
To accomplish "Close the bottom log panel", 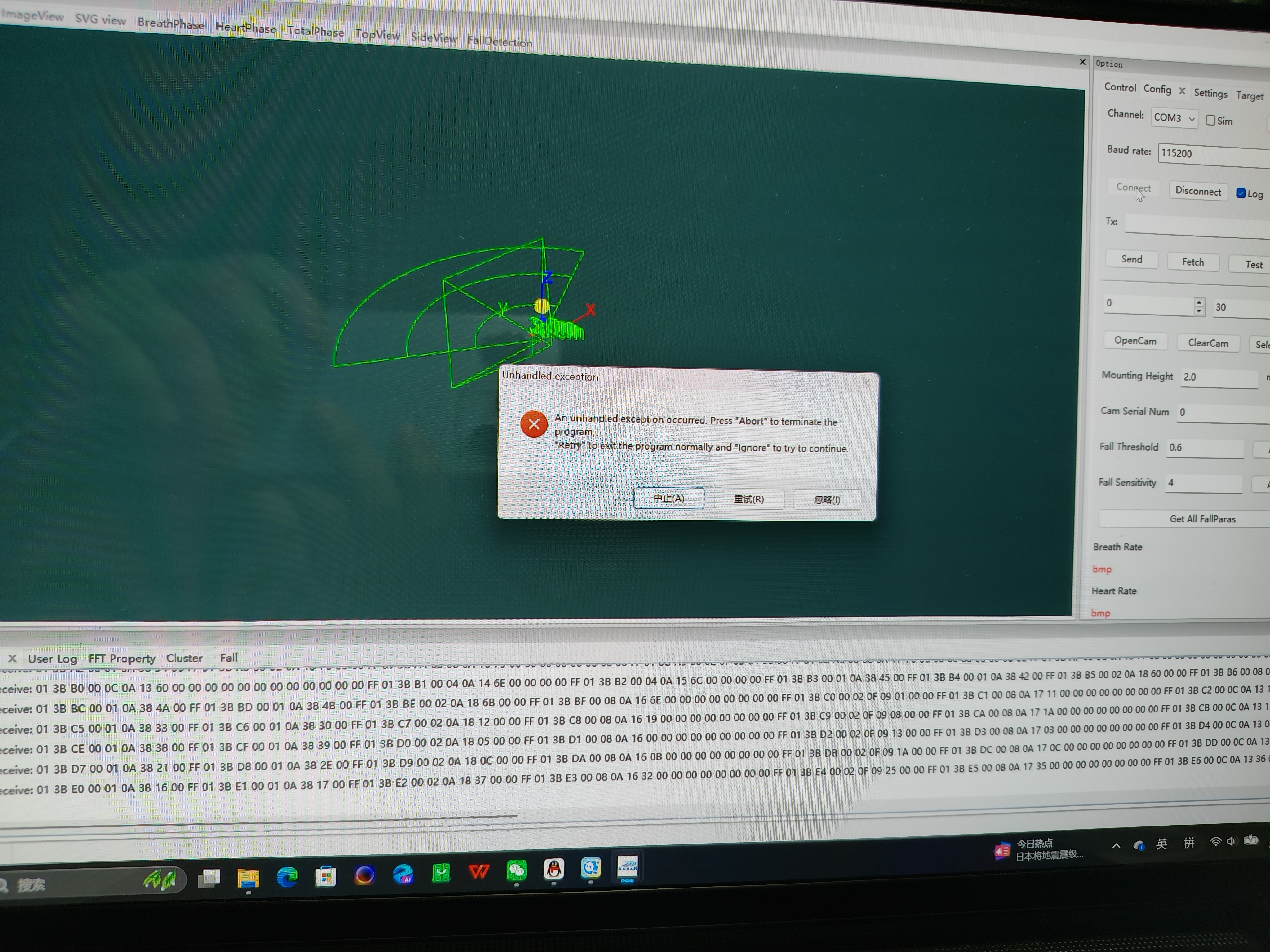I will point(12,658).
